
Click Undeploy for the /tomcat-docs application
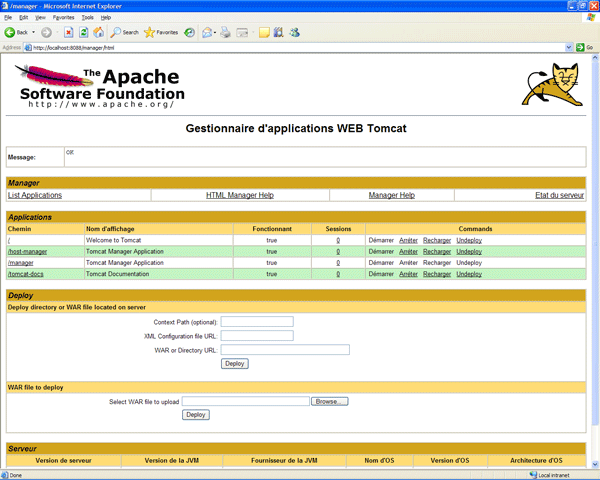469,273
